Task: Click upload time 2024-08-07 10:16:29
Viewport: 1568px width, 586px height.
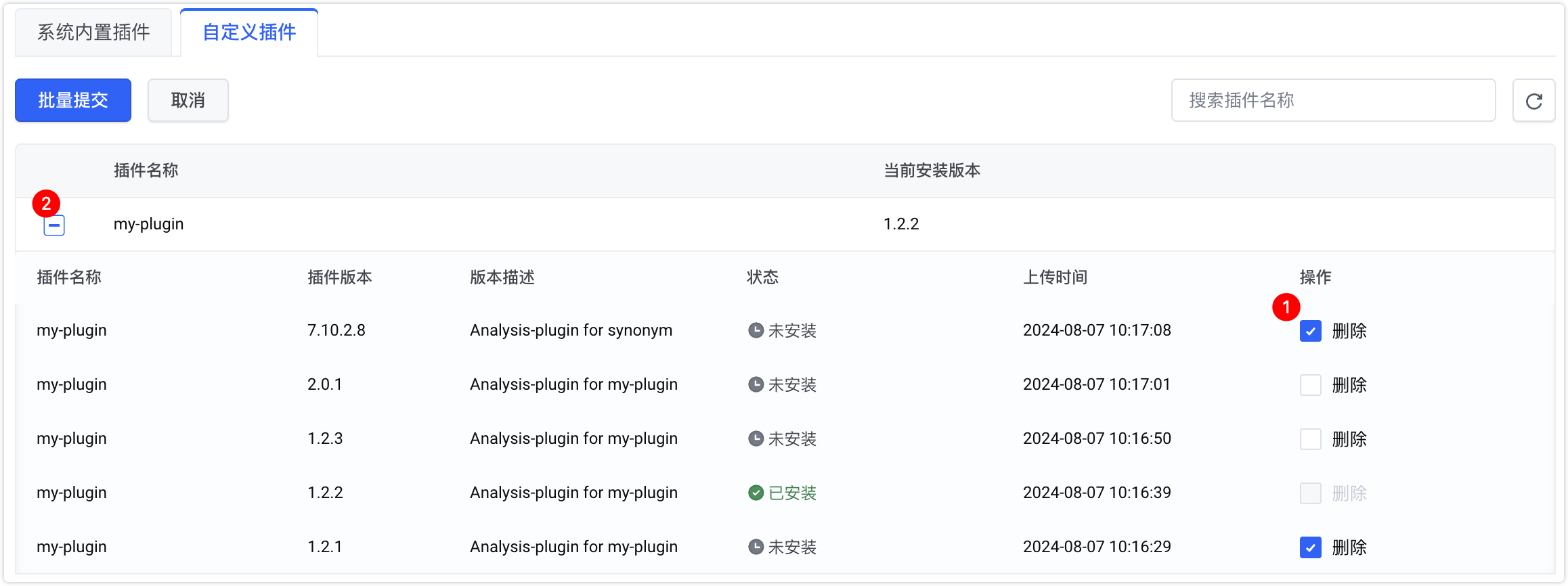Action: (1097, 547)
